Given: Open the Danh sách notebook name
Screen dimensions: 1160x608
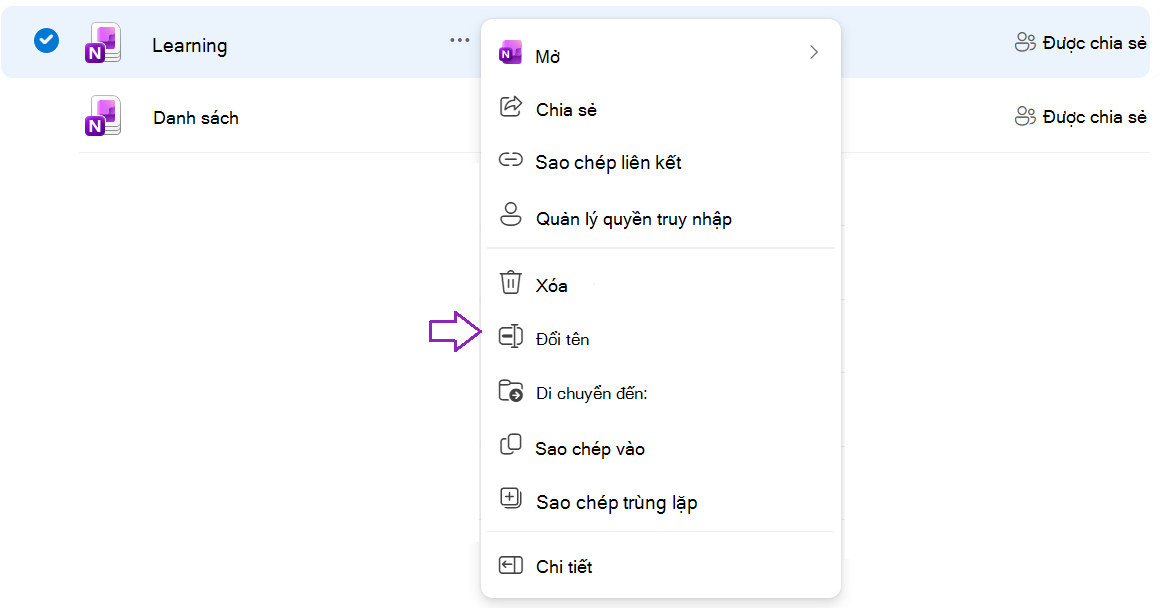Looking at the screenshot, I should pyautogui.click(x=196, y=118).
